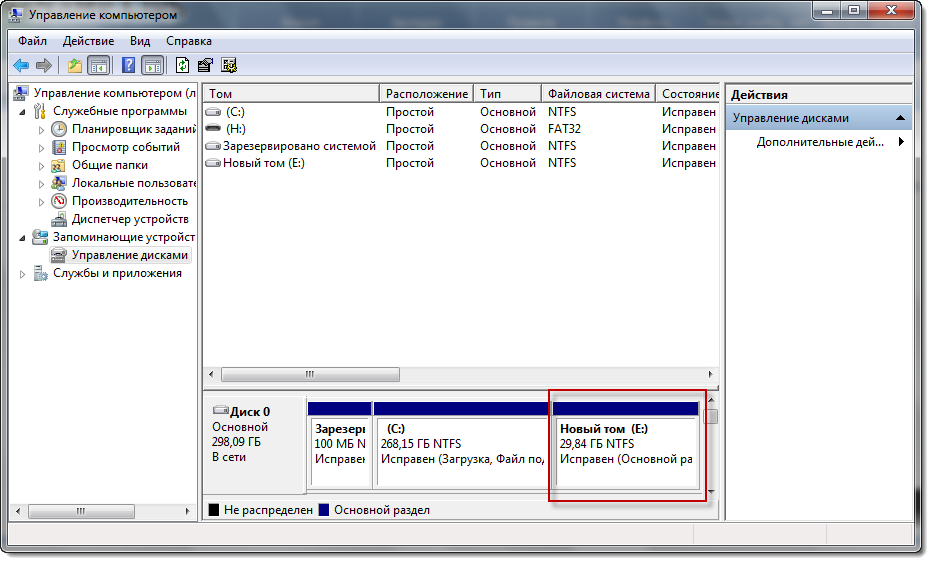Click the (H:) removable drive icon
932x563 pixels.
213,128
